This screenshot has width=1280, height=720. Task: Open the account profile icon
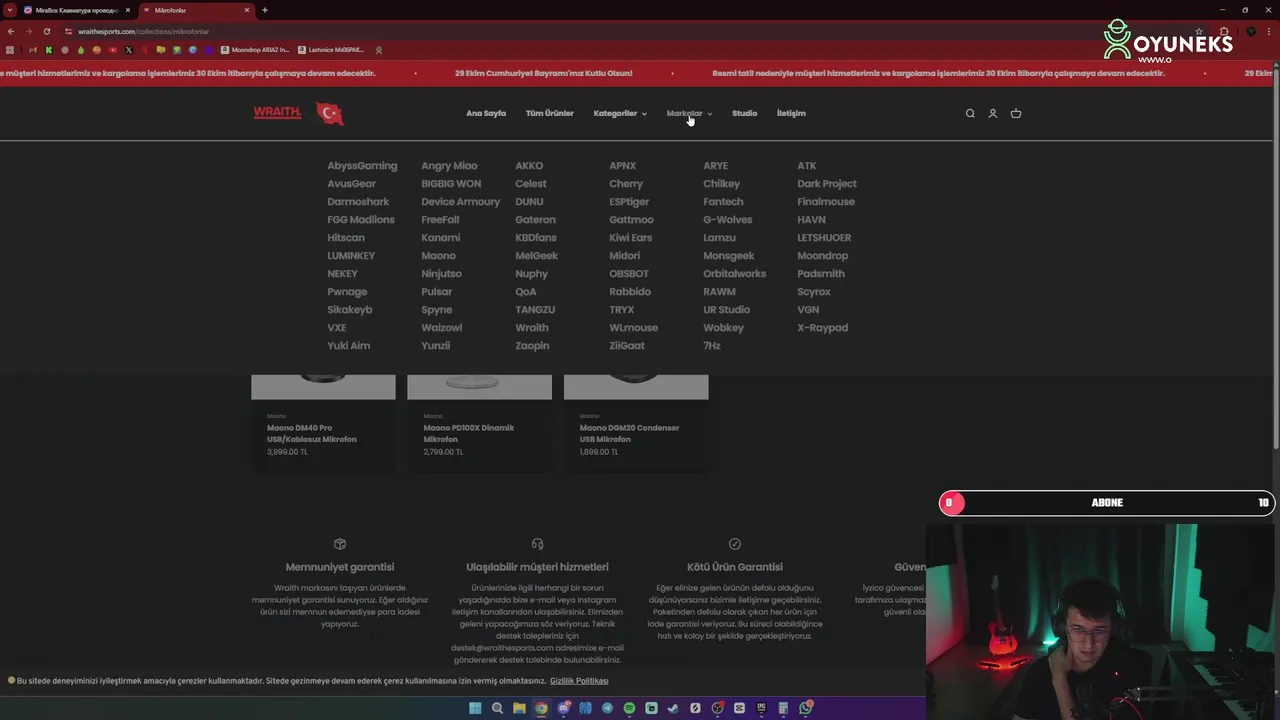(x=993, y=113)
